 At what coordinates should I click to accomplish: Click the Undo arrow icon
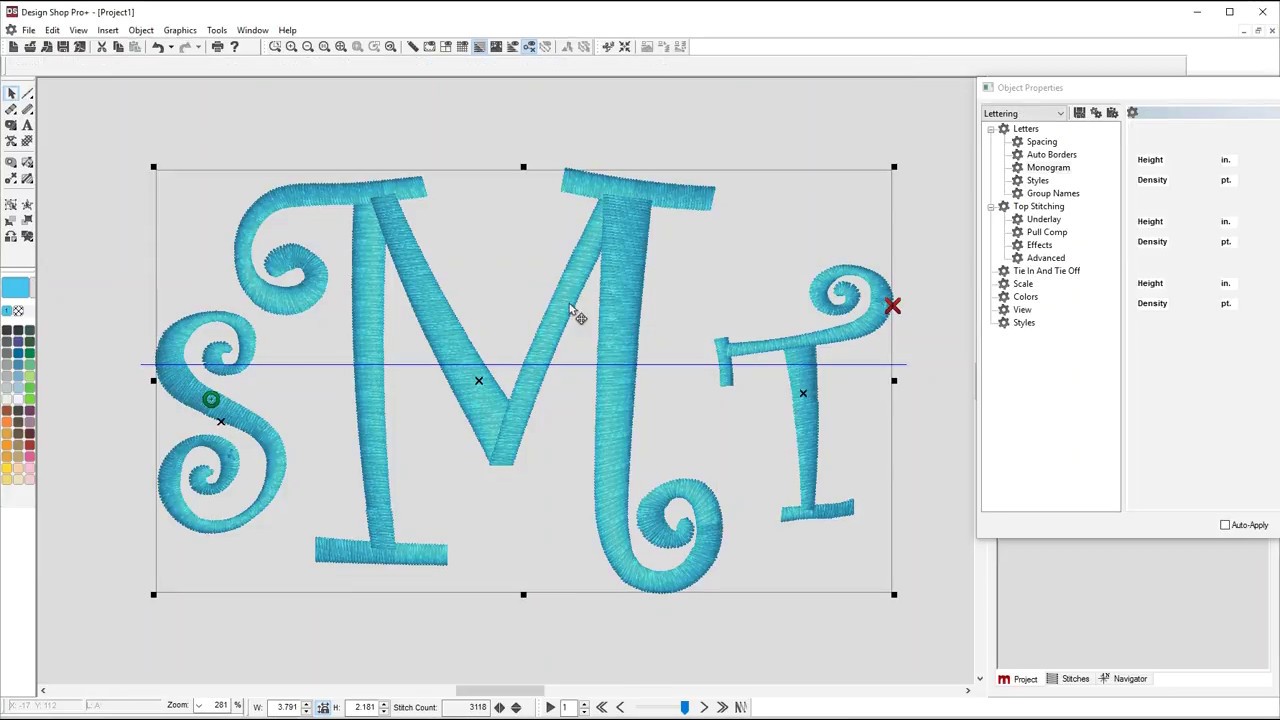coord(157,46)
